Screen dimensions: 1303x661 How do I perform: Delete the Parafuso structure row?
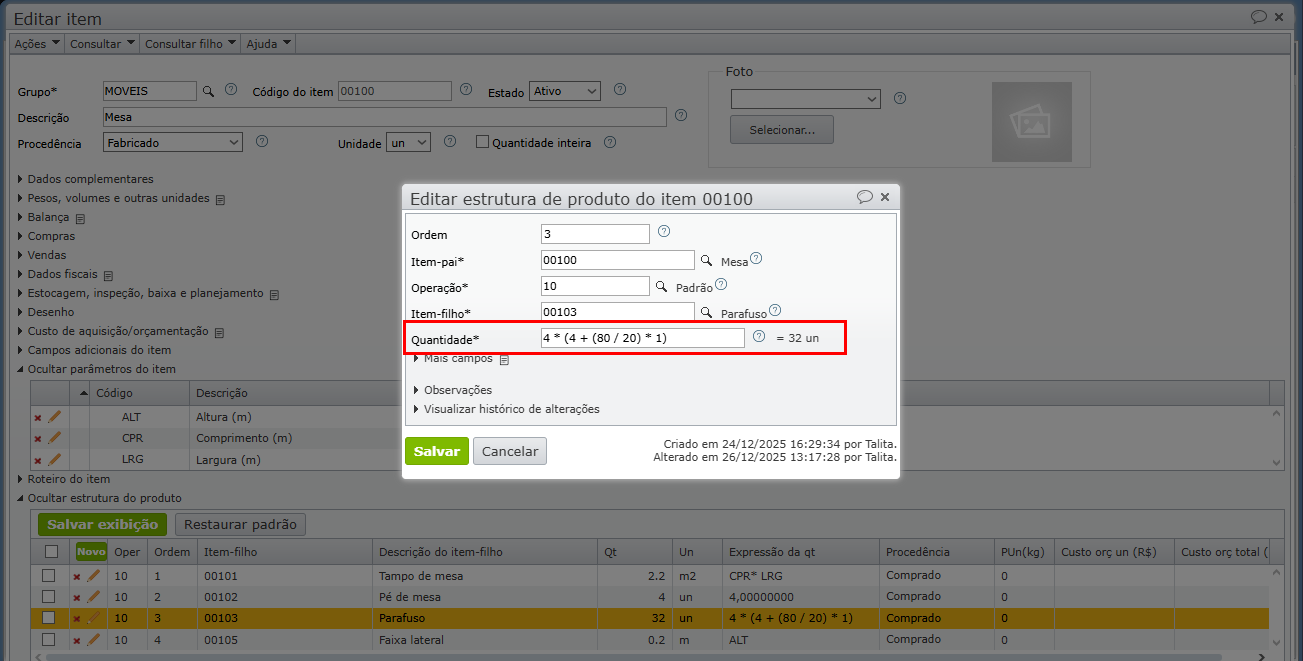click(x=76, y=619)
